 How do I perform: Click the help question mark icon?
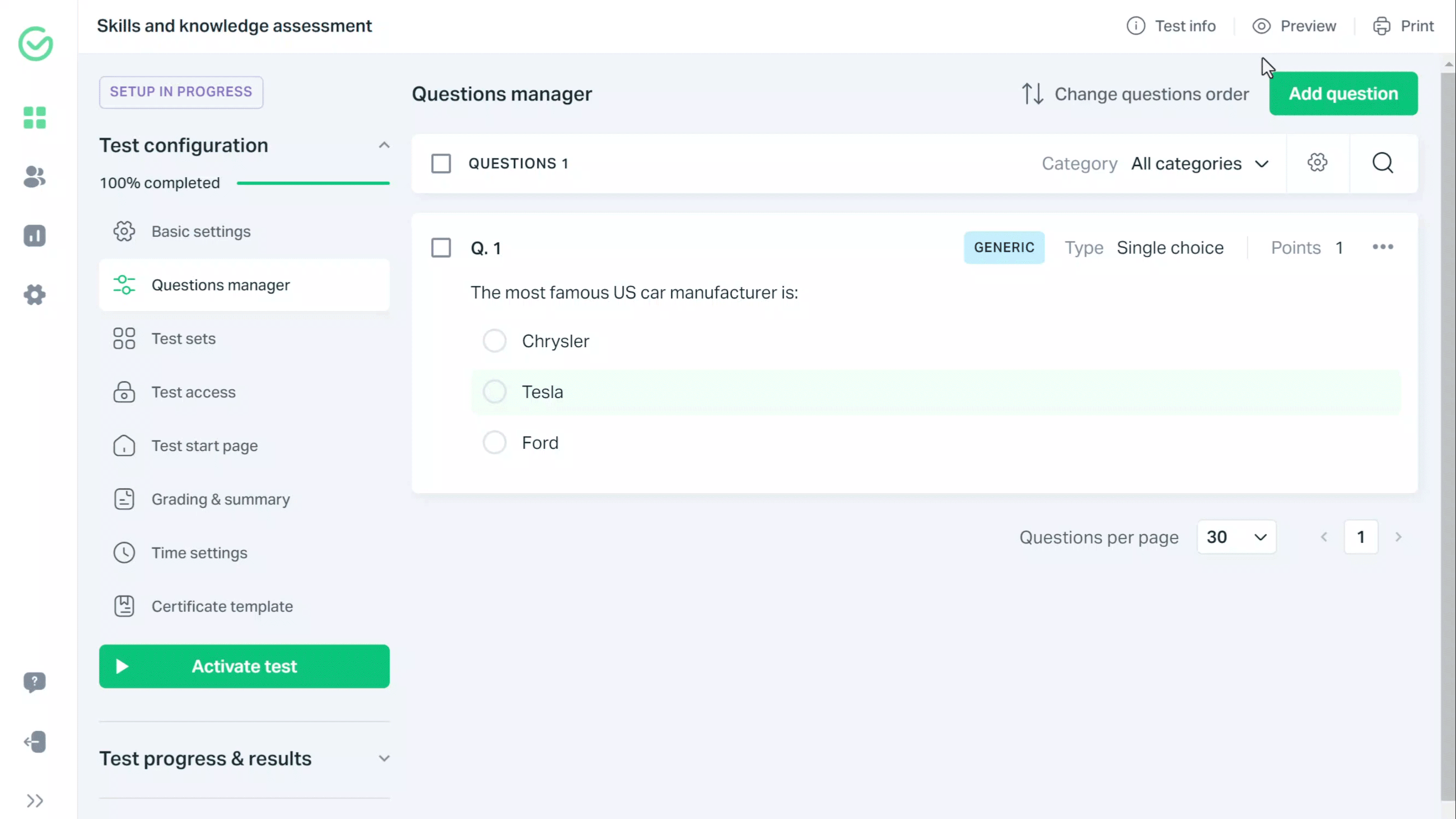(35, 683)
